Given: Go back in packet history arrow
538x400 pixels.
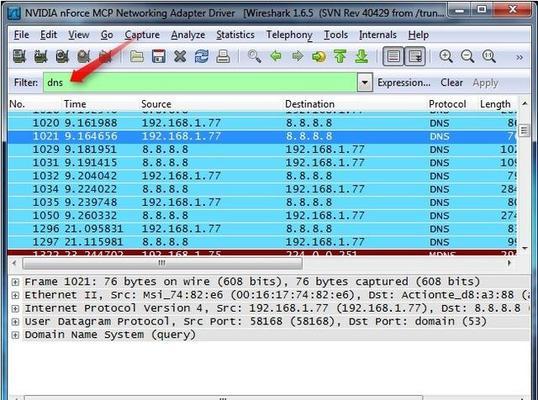Looking at the screenshot, I should (276, 56).
